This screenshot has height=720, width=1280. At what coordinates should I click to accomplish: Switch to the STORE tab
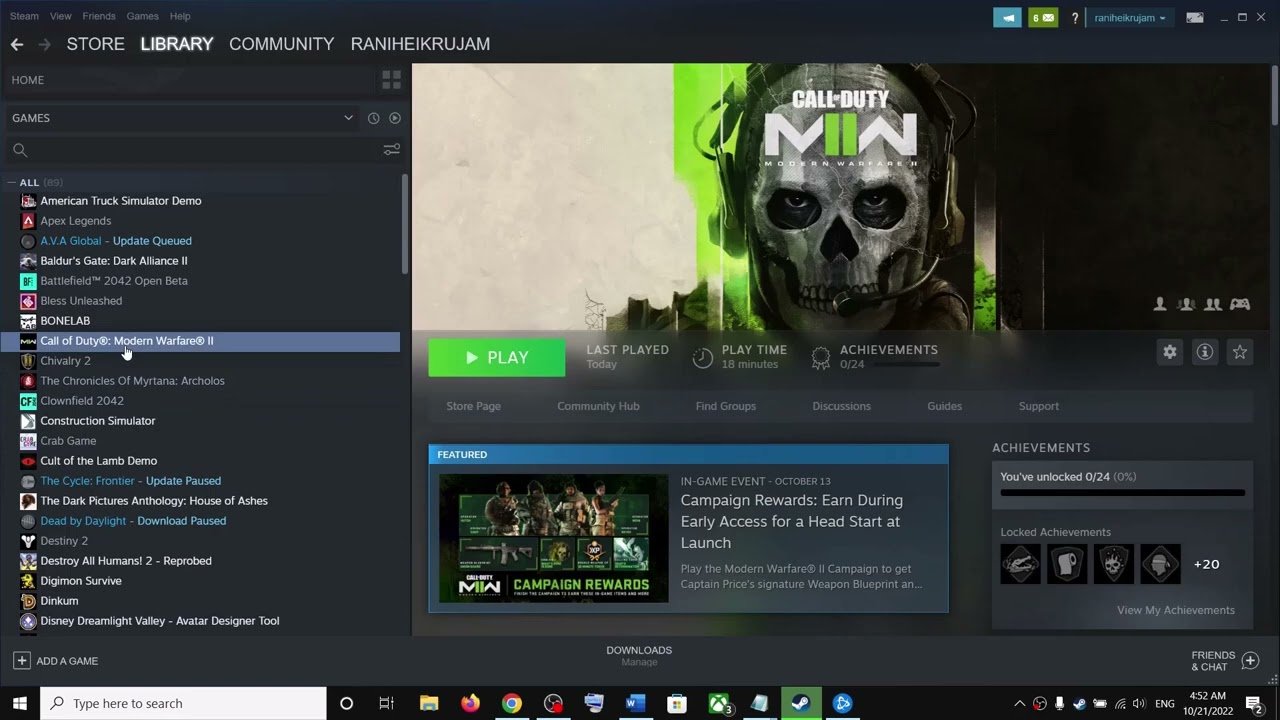pos(95,44)
